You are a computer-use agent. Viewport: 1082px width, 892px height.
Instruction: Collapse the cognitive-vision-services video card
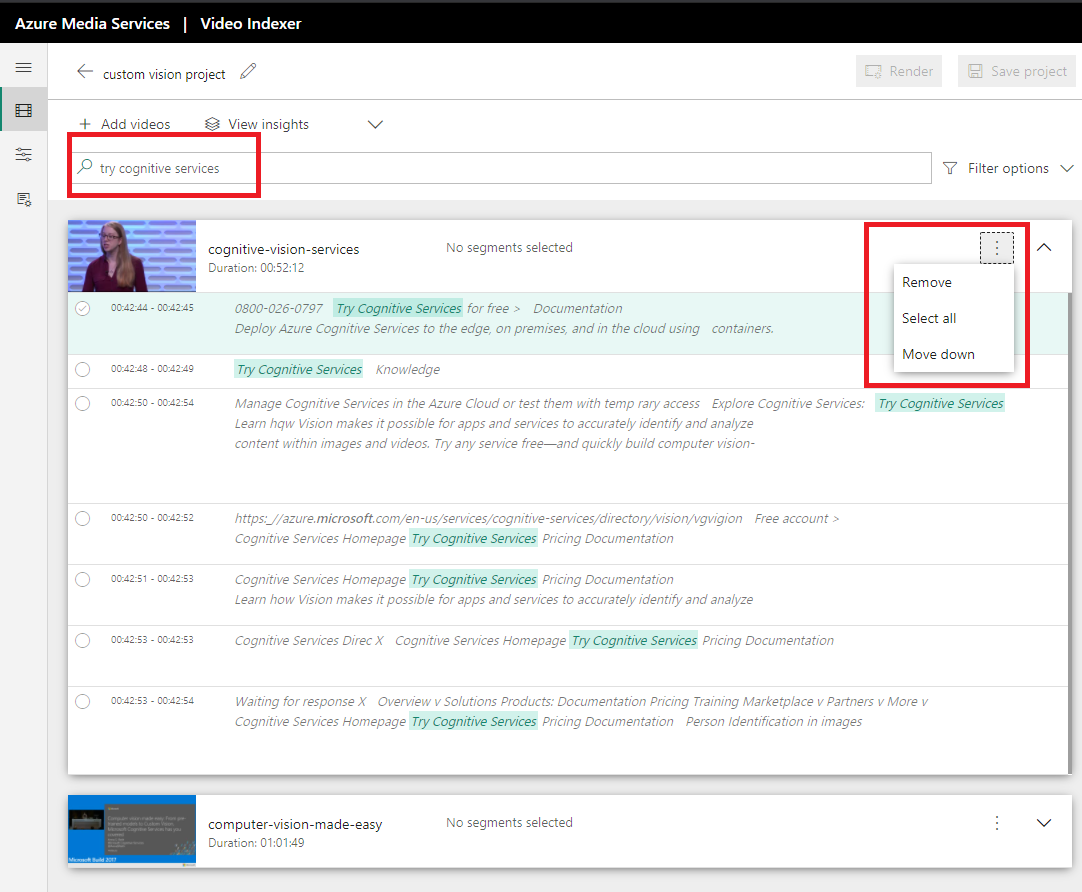click(1044, 247)
